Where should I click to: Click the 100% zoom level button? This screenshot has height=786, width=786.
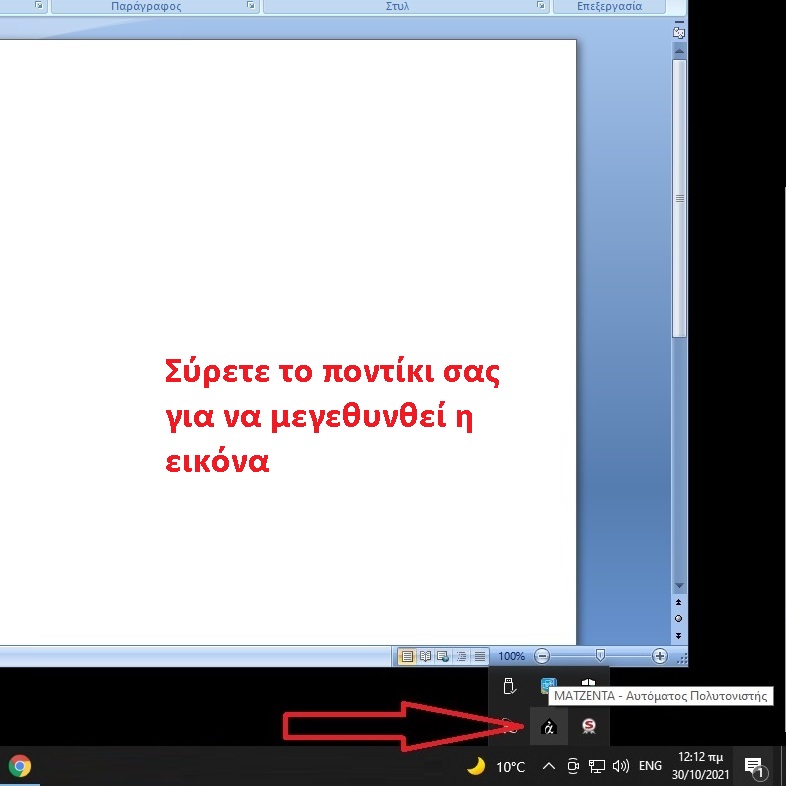tap(511, 656)
